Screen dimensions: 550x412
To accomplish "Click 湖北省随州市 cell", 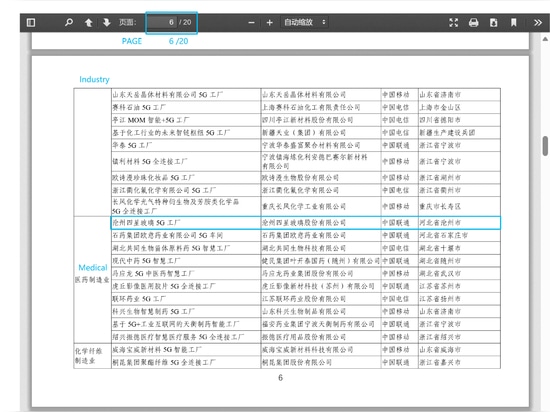I will (459, 261).
